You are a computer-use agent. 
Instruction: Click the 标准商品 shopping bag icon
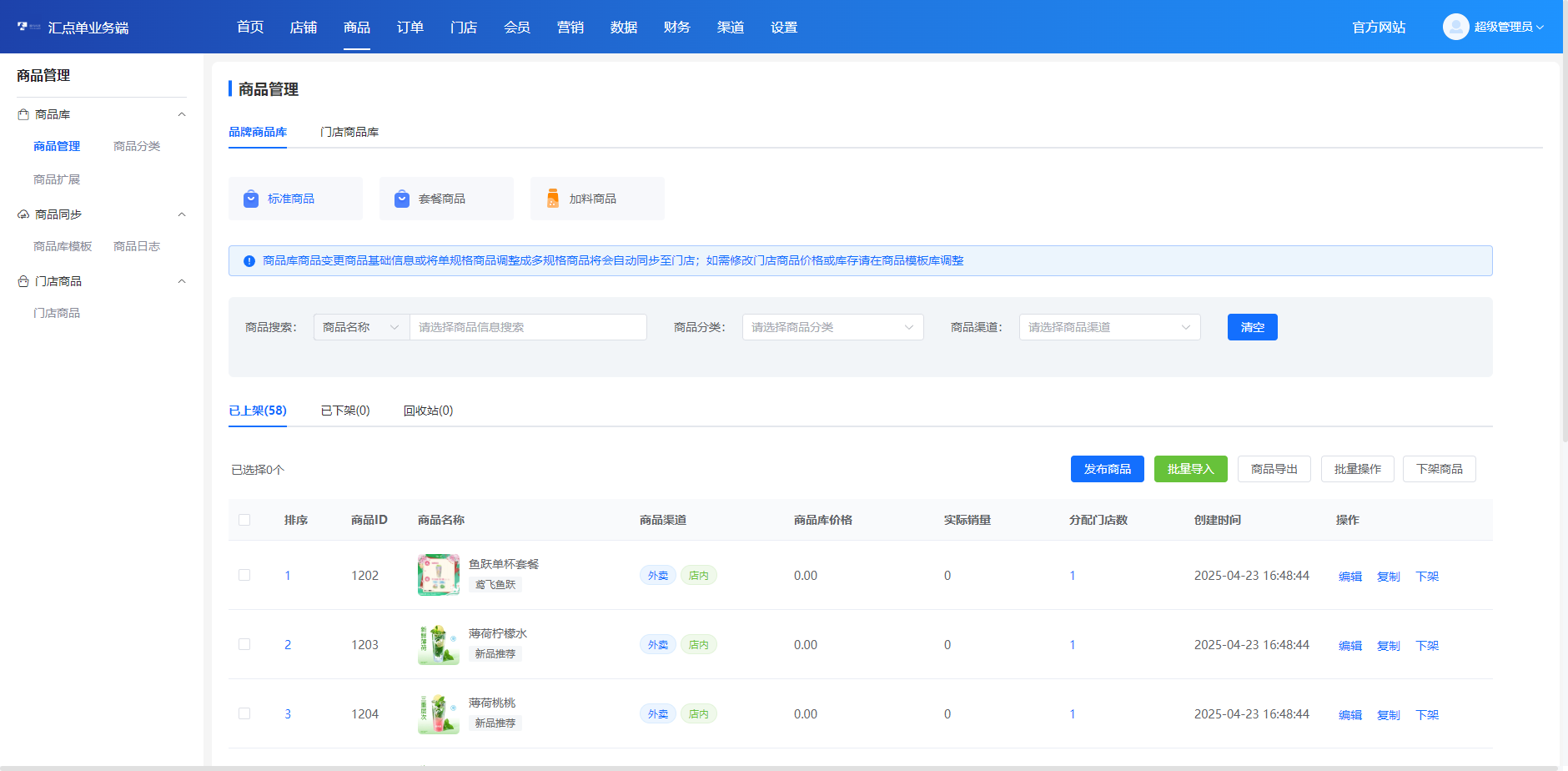(x=251, y=199)
